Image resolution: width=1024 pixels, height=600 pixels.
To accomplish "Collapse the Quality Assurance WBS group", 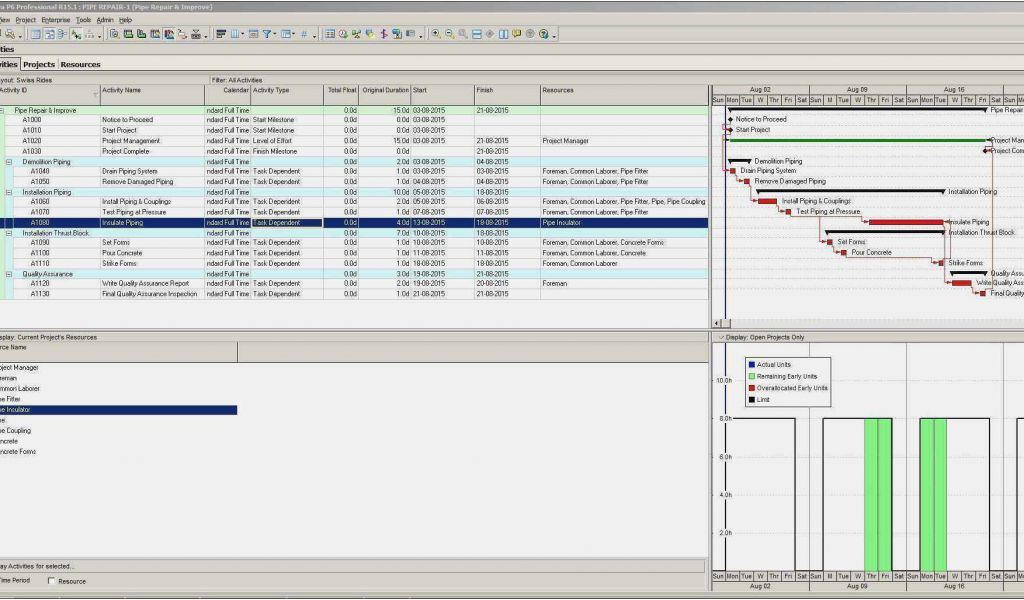I will 9,274.
